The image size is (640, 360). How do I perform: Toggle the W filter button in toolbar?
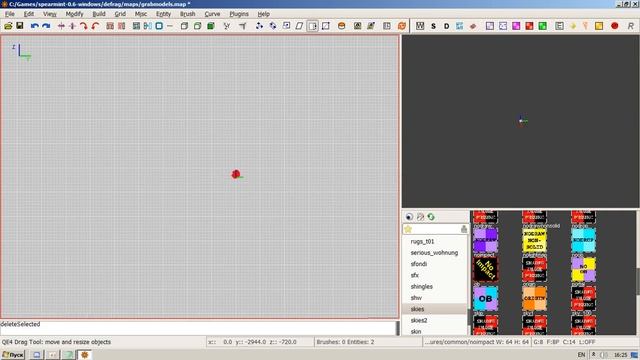pyautogui.click(x=420, y=26)
